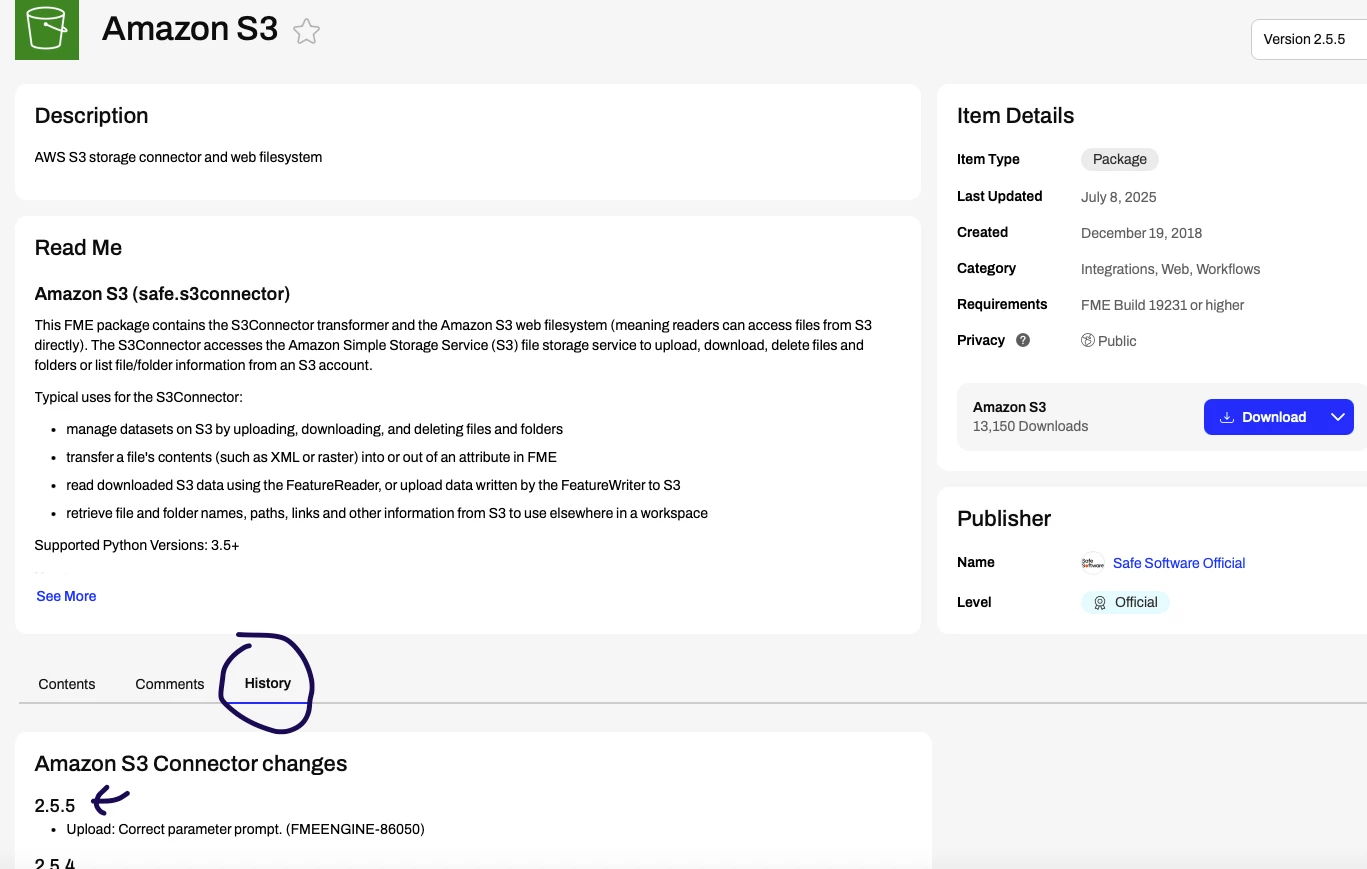Download the Amazon S3 package

(x=1263, y=417)
